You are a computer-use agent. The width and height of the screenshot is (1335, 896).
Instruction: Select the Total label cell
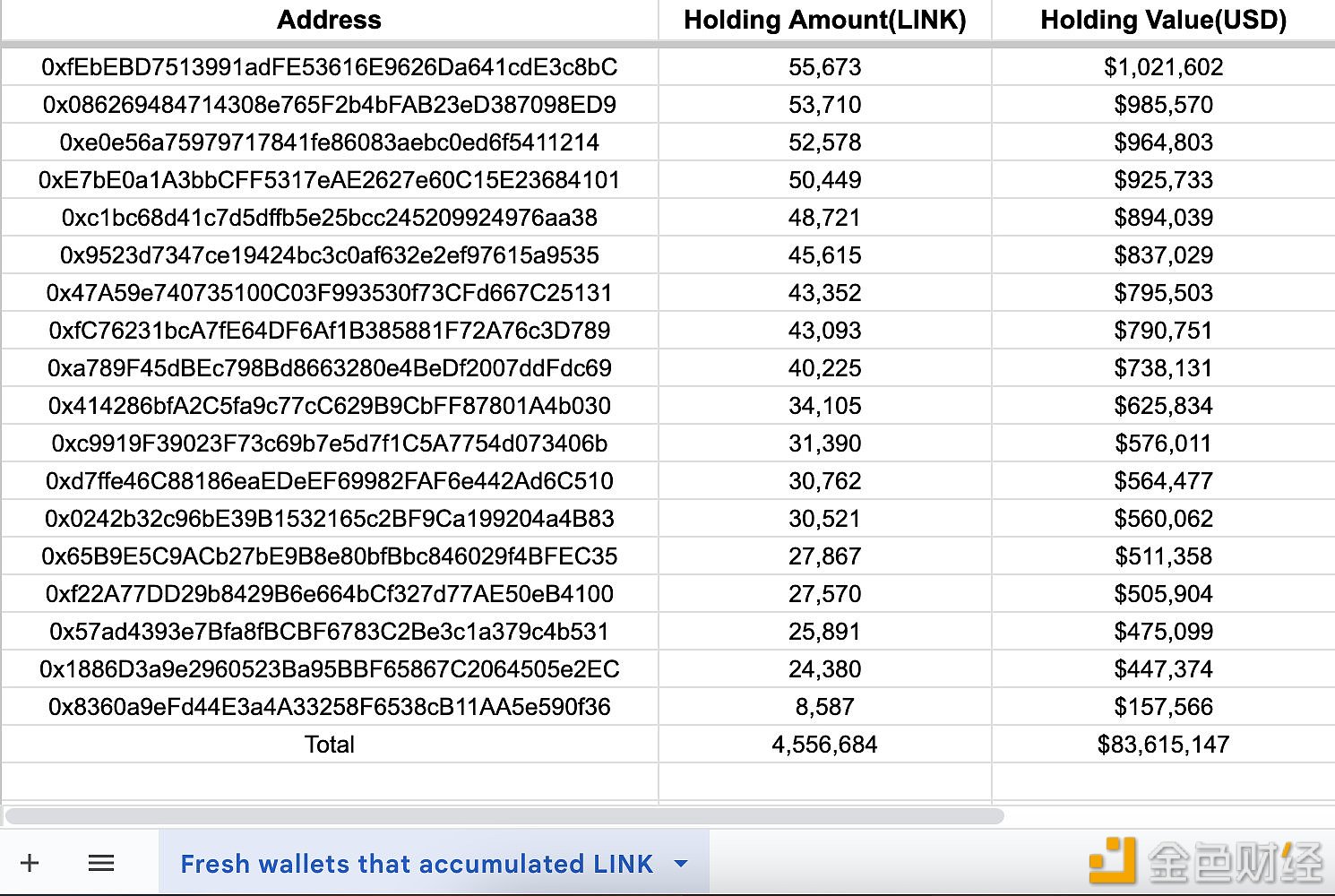click(x=329, y=745)
